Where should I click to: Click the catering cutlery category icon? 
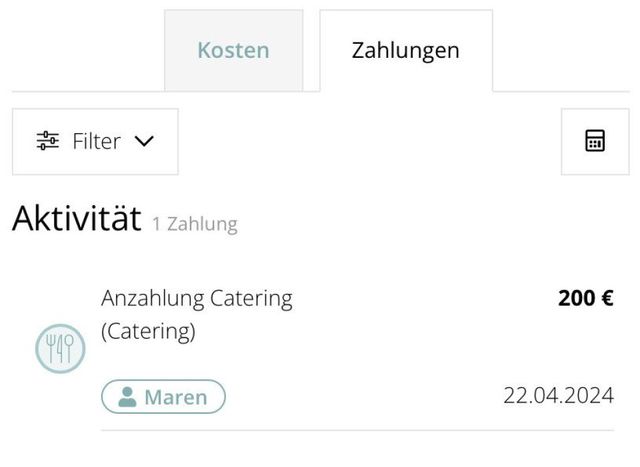pyautogui.click(x=60, y=349)
